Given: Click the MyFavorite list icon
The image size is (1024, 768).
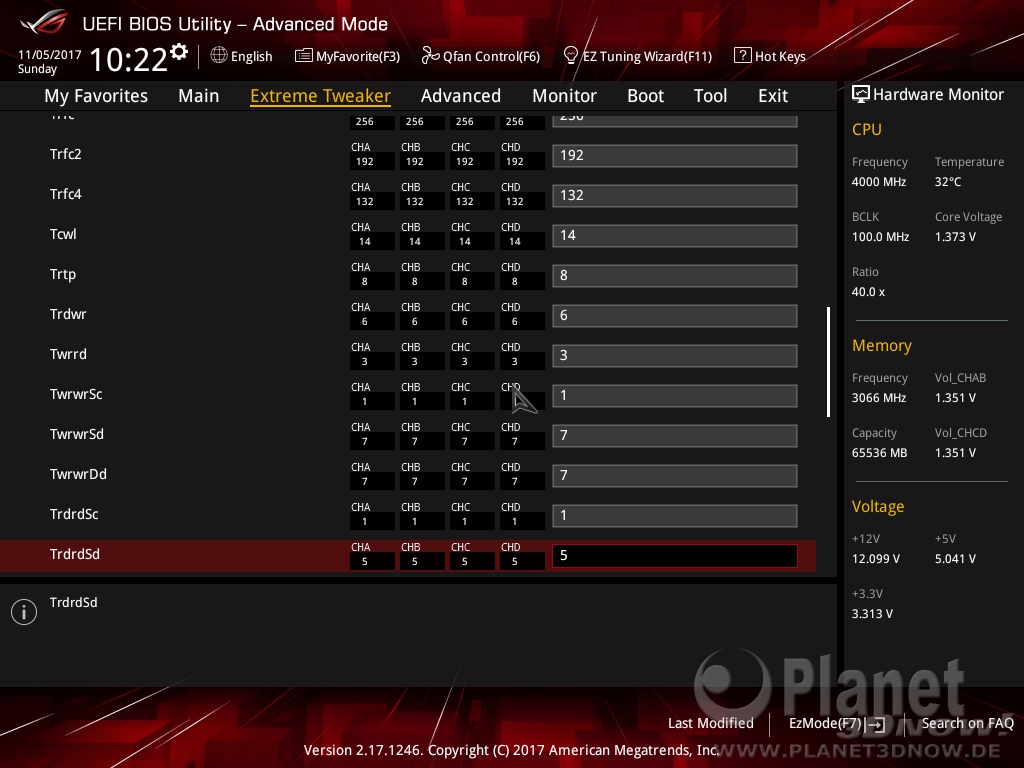Looking at the screenshot, I should pos(303,56).
